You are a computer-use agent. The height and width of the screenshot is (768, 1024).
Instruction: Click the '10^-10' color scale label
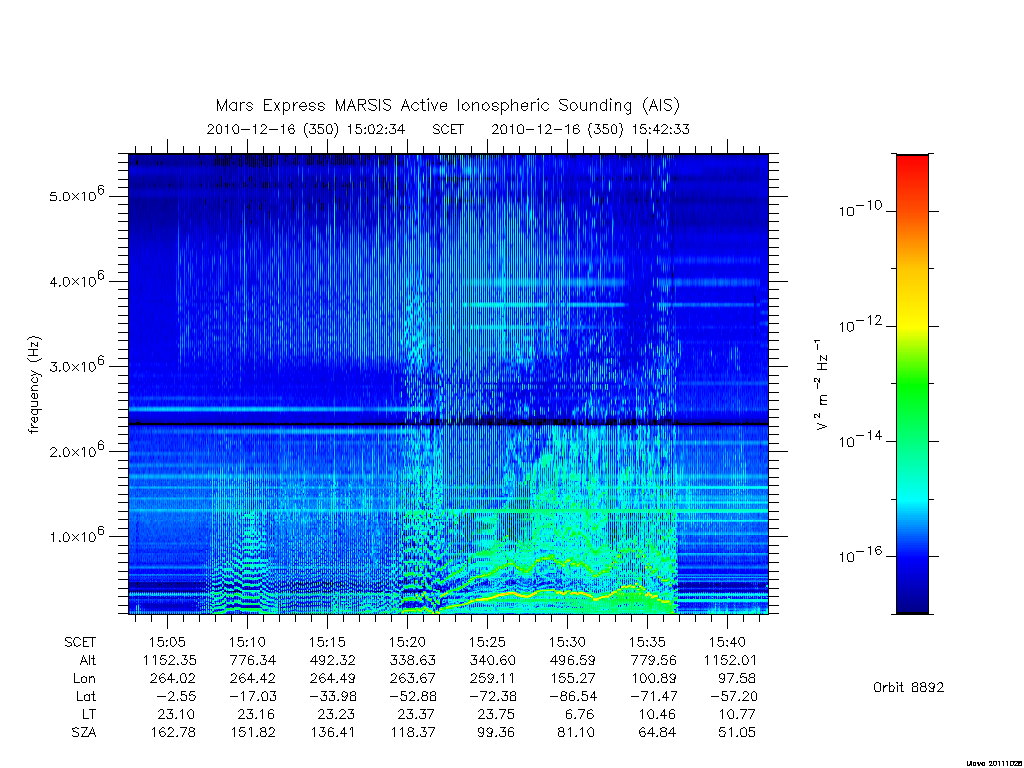[860, 209]
